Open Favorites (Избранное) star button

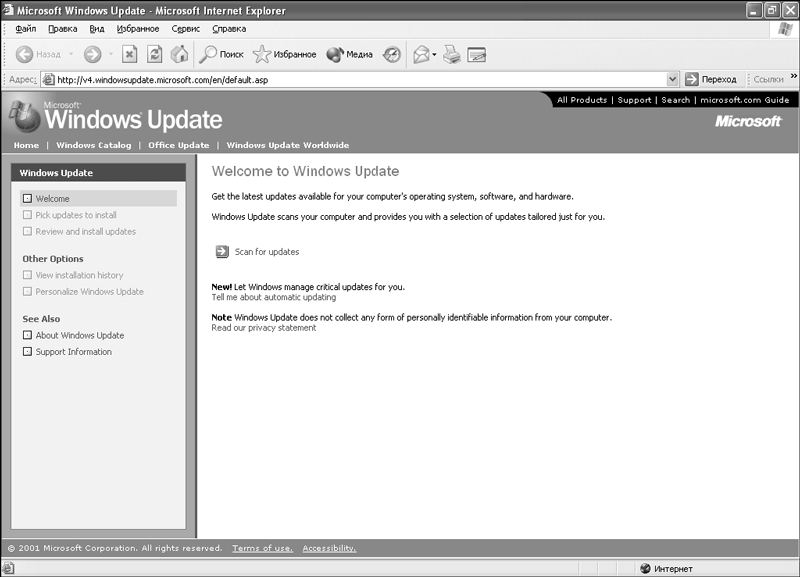click(285, 54)
